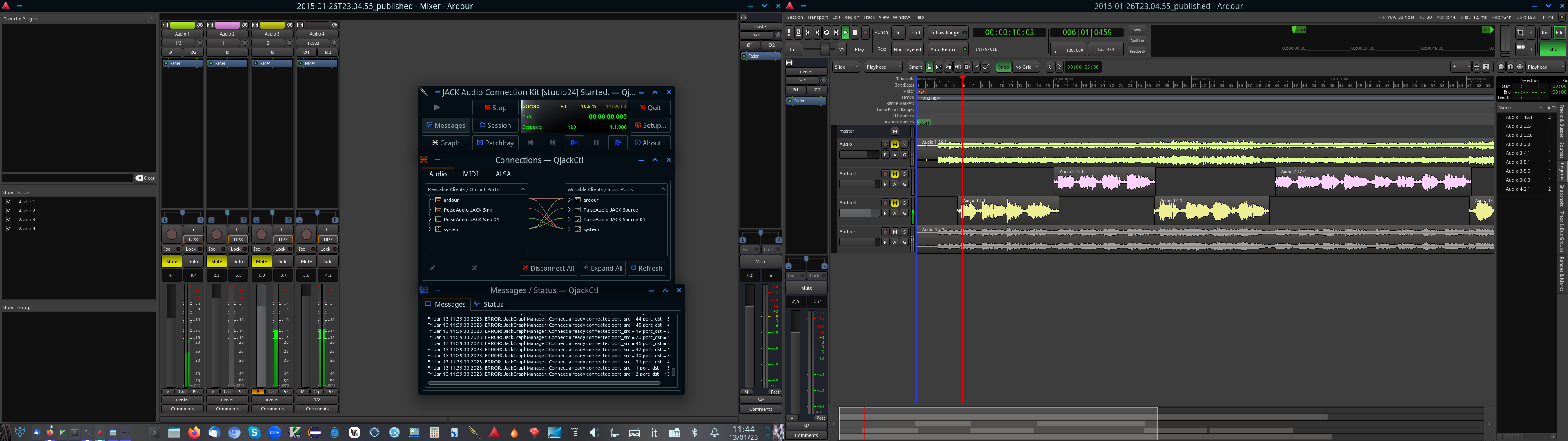Arm global record button in Ardour transport
This screenshot has height=441, width=1568.
coord(866,33)
